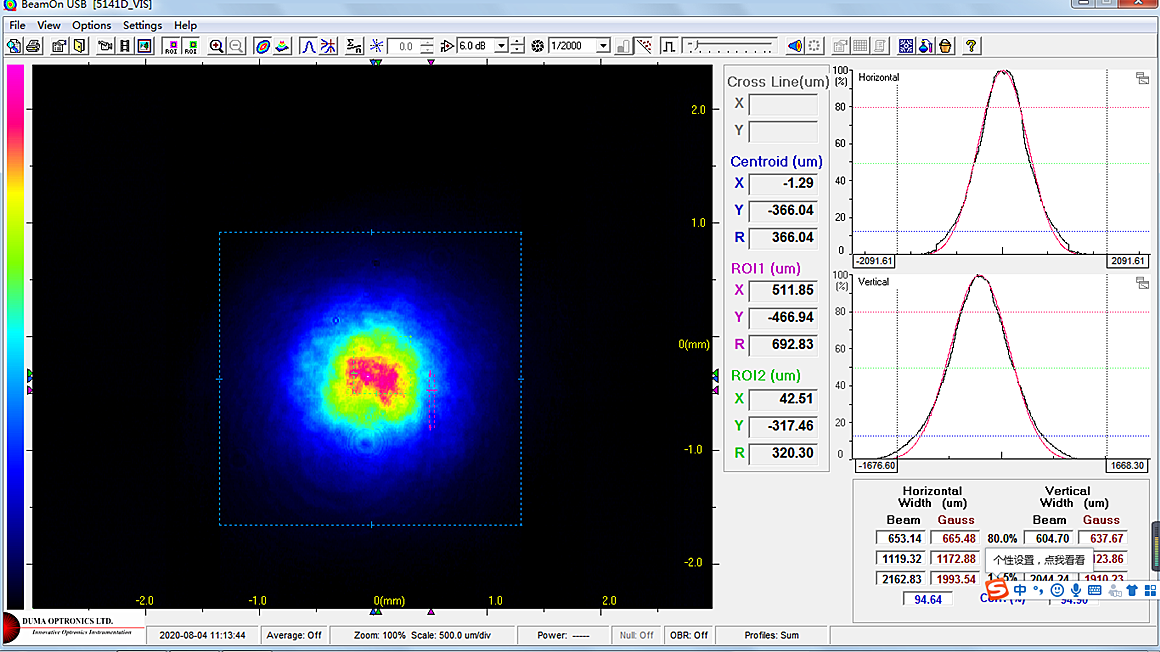Screen dimensions: 1160x652
Task: Click the sigma averaging icon
Action: 354,46
